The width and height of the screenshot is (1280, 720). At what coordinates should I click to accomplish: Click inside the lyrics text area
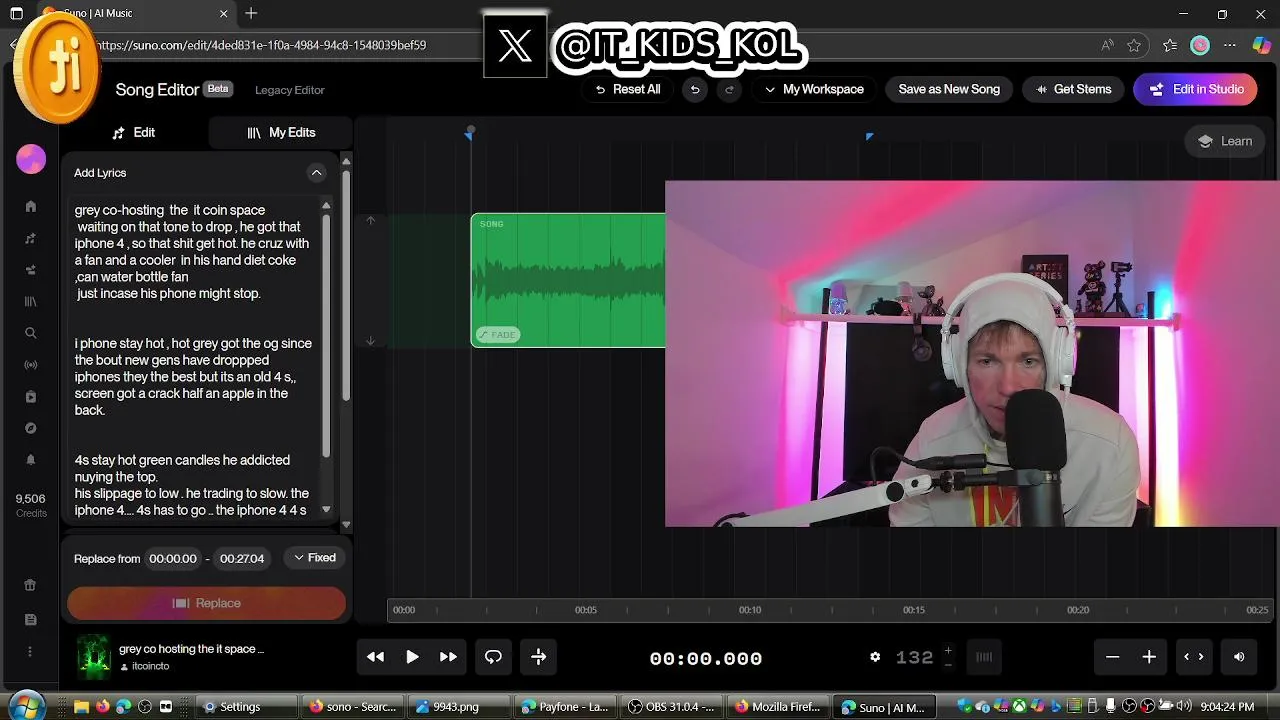tap(195, 360)
